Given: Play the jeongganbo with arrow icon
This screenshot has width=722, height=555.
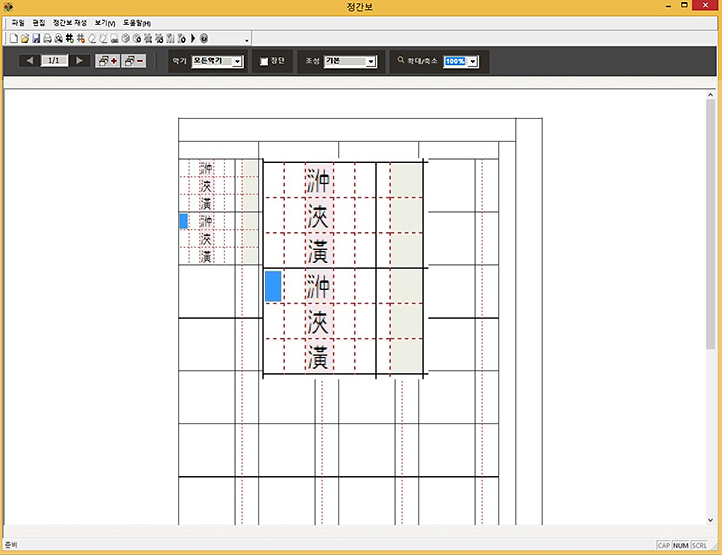Looking at the screenshot, I should click(x=193, y=38).
